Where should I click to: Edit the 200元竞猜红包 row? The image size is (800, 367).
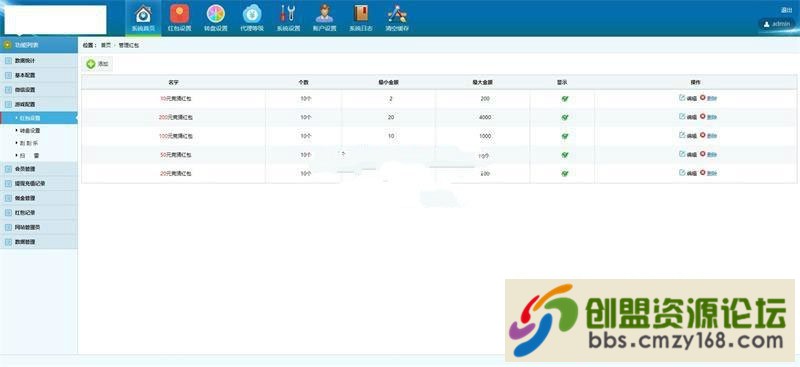click(687, 117)
